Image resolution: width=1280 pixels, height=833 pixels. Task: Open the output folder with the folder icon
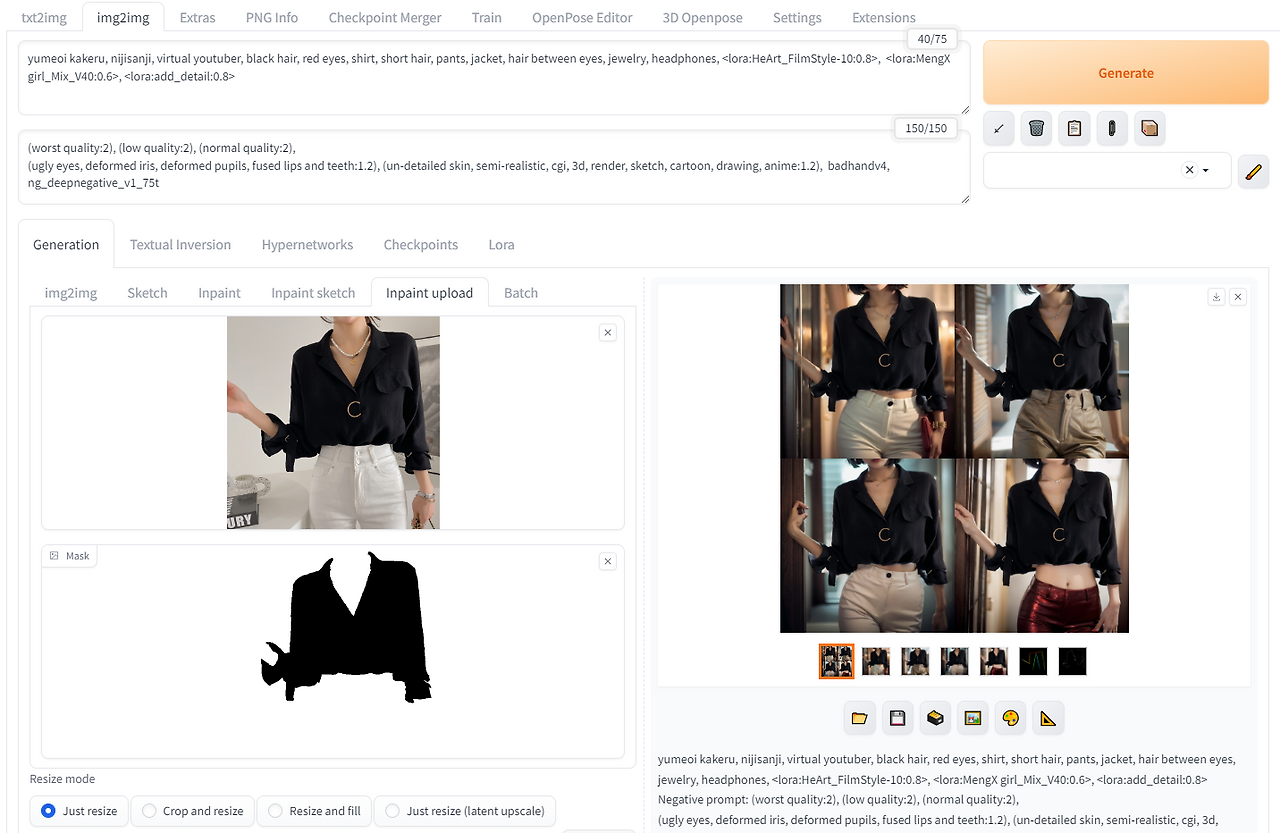point(859,718)
